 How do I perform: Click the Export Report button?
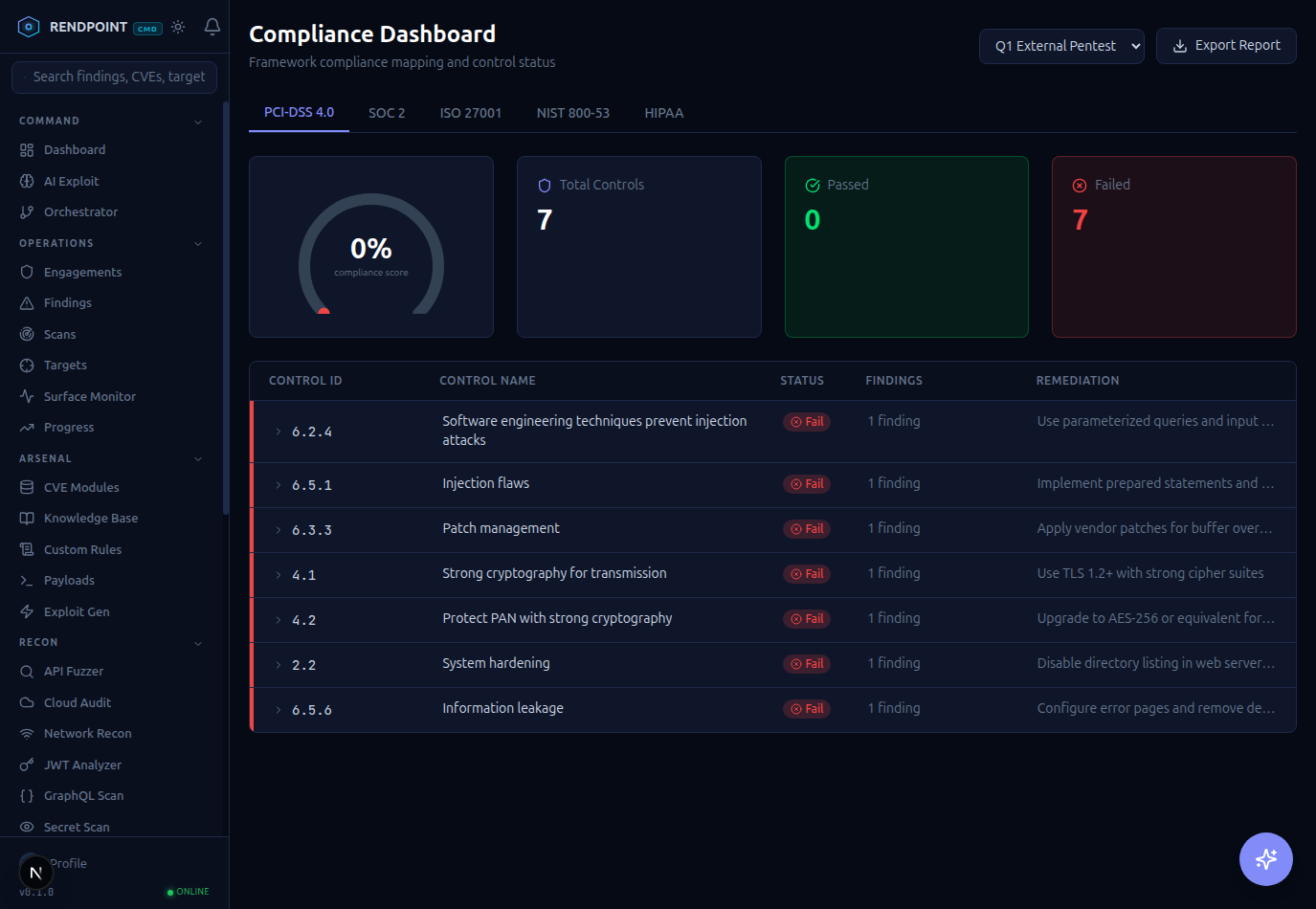(1226, 45)
